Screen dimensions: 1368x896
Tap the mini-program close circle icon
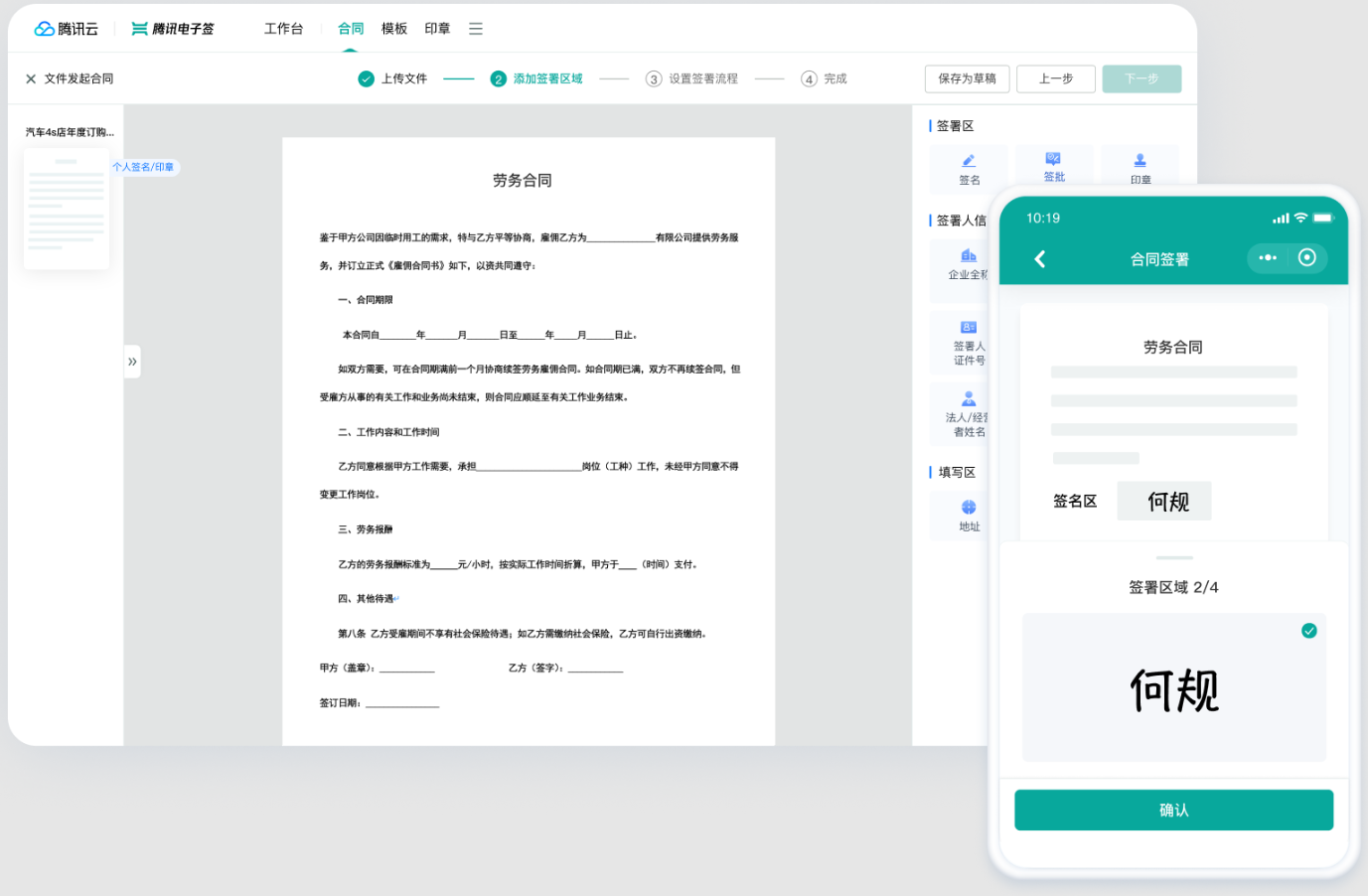point(1307,257)
